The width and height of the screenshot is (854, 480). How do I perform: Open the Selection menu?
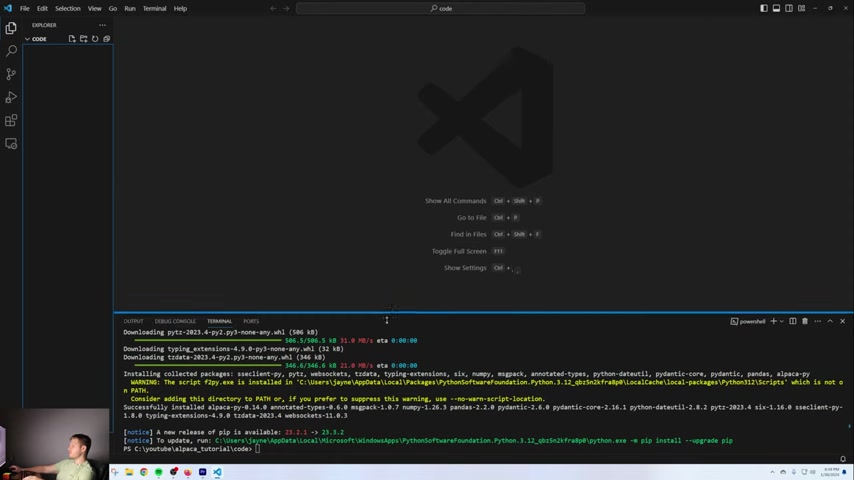[68, 8]
